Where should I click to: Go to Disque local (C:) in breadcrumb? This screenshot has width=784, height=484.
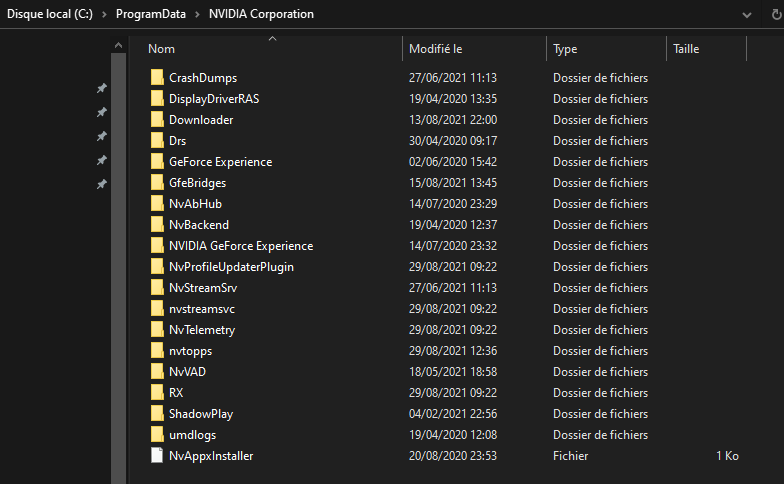click(x=50, y=14)
